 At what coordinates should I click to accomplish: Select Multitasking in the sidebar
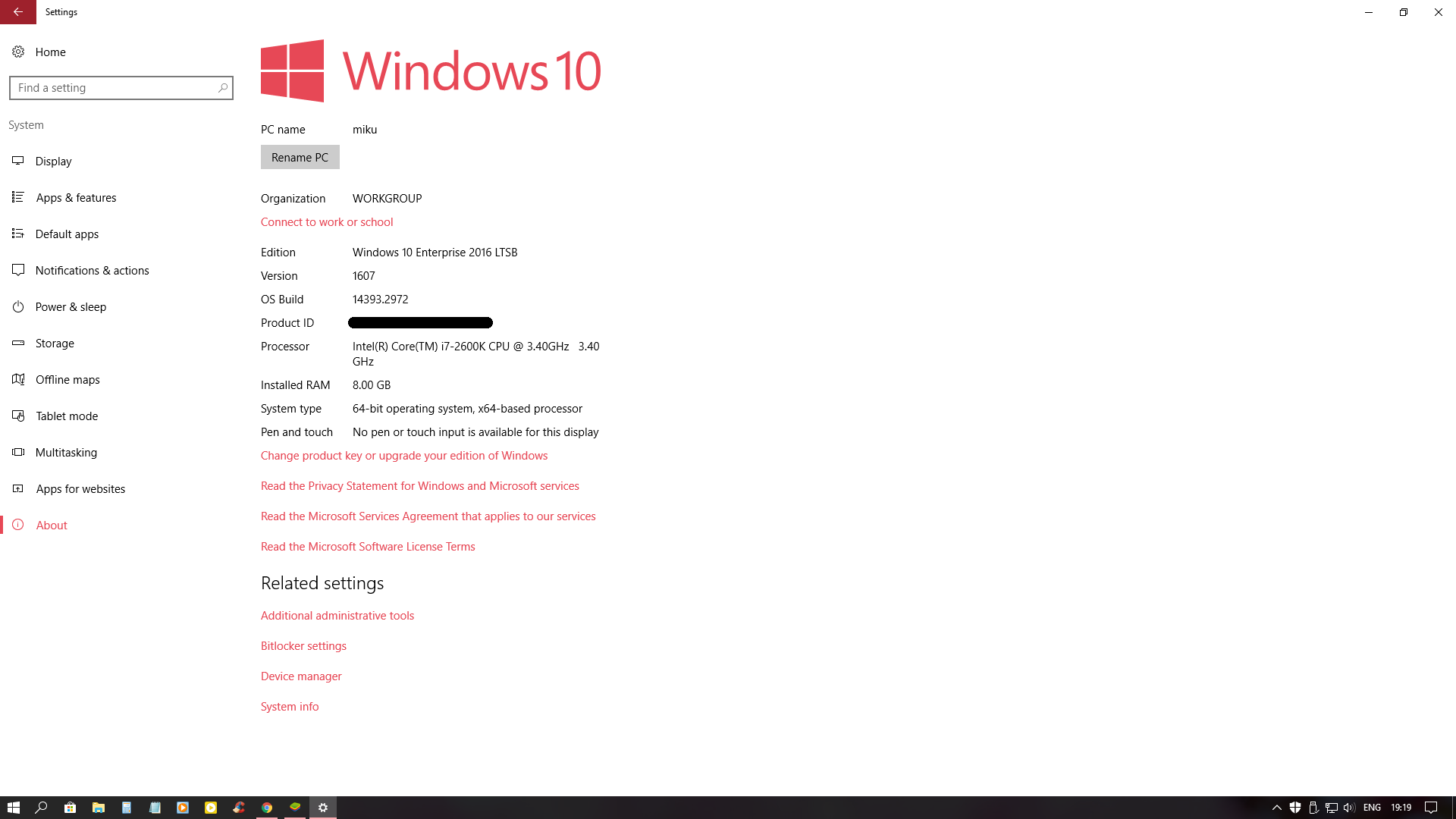click(66, 453)
